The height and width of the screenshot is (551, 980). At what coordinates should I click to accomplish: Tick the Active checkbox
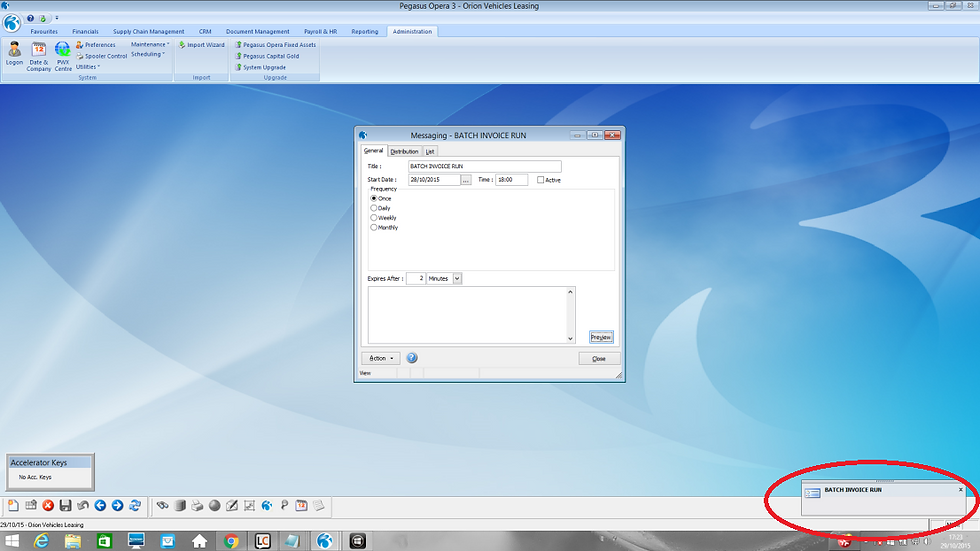[541, 180]
